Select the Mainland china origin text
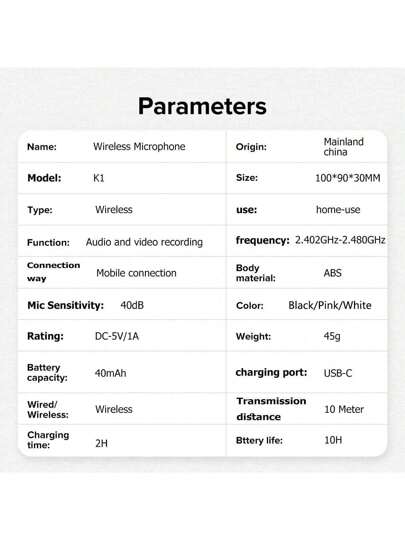 343,147
